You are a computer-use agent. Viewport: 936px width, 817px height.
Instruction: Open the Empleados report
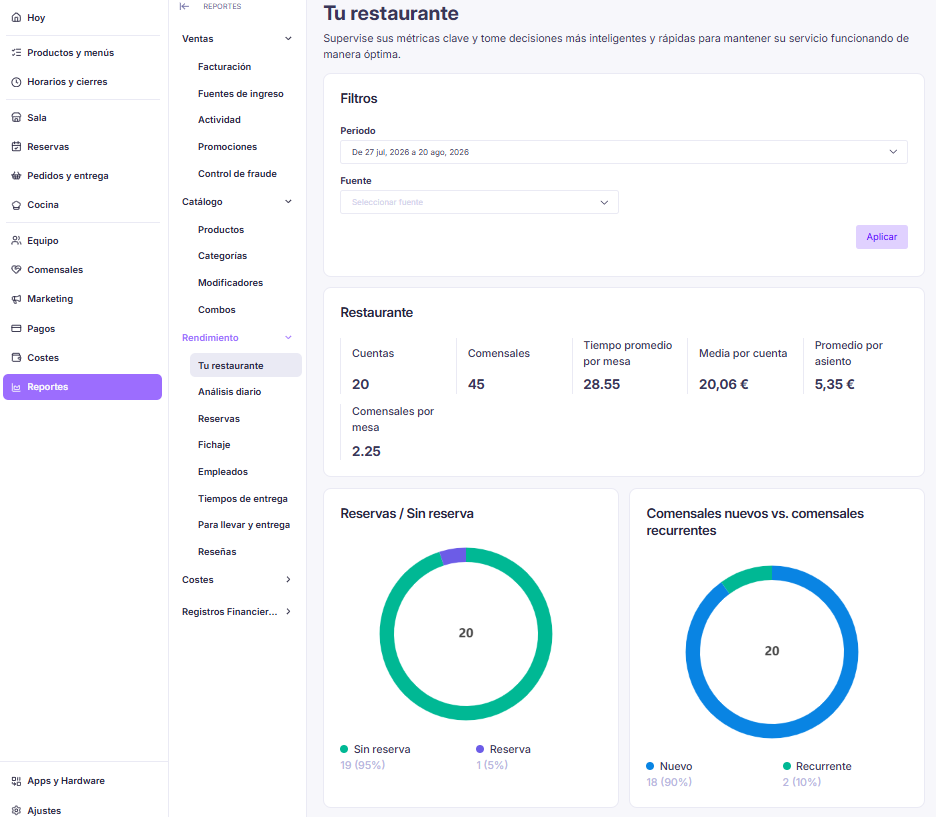point(223,472)
